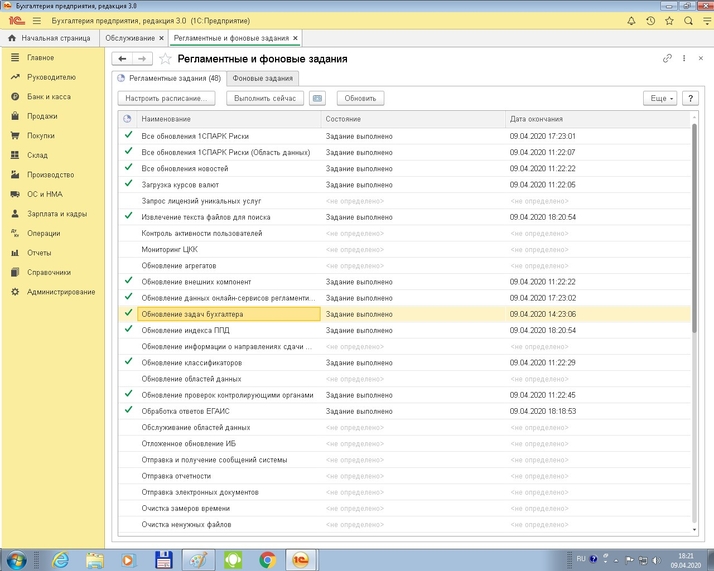Open Зарплата и кадры section

(56, 214)
